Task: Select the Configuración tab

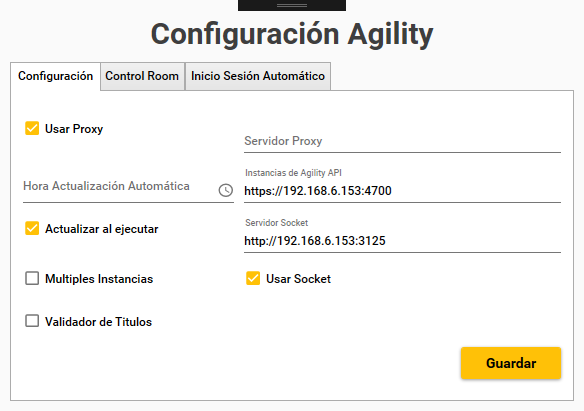Action: pos(55,76)
